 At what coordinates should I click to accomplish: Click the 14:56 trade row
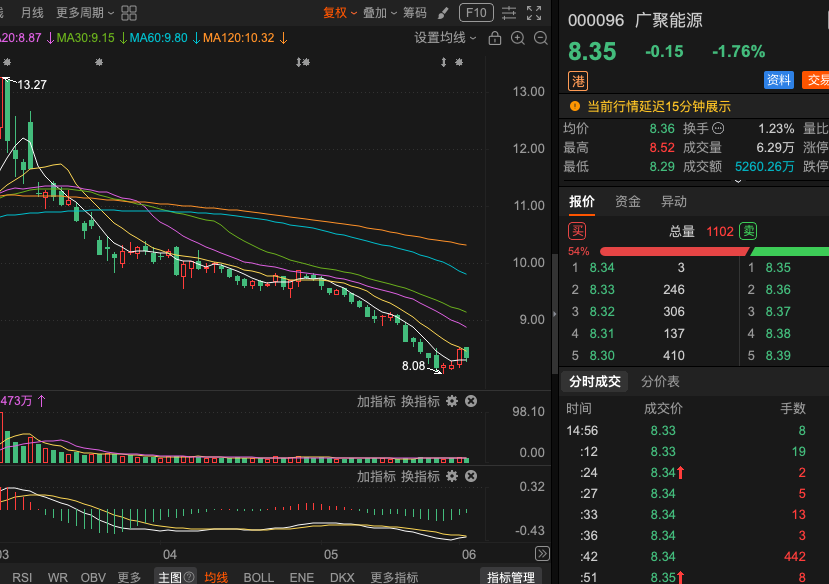coord(694,431)
